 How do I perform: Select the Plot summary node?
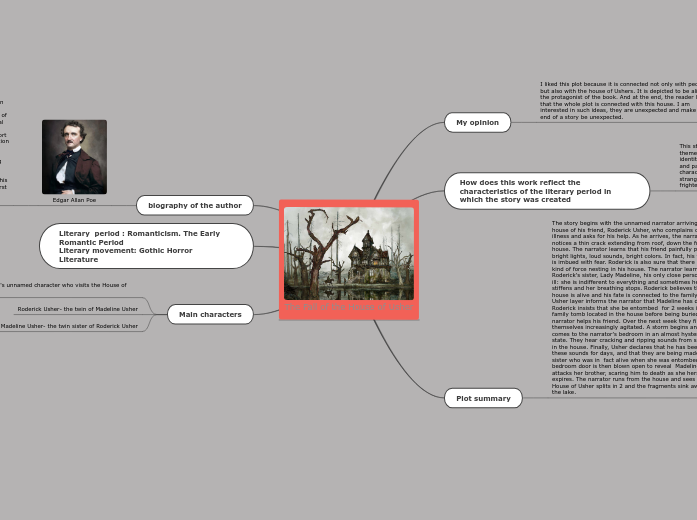(483, 398)
